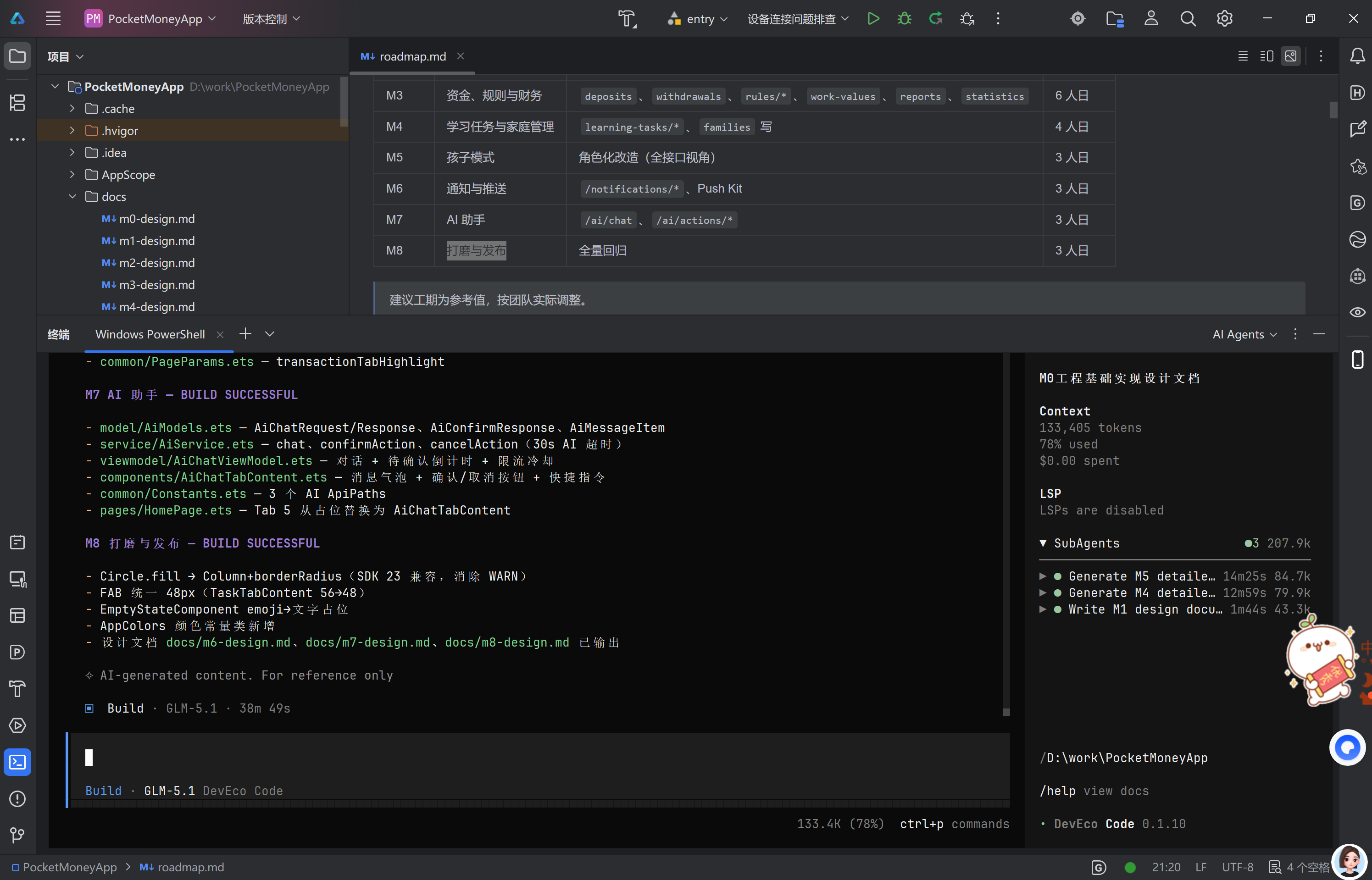The height and width of the screenshot is (880, 1372).
Task: Click the Write M1 design subagent entry
Action: click(1175, 609)
